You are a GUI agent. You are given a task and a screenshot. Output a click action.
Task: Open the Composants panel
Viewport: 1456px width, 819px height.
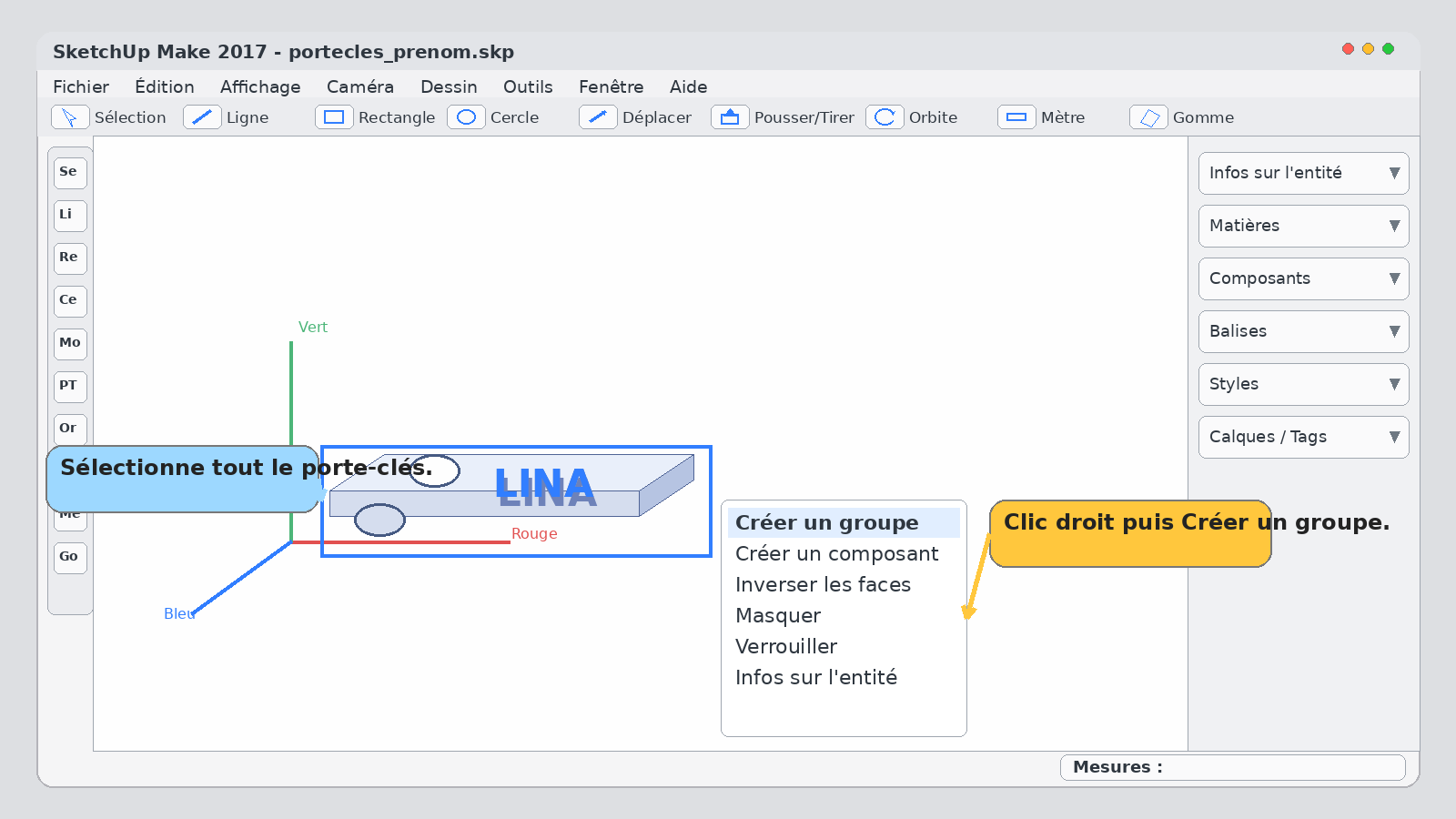[1303, 278]
